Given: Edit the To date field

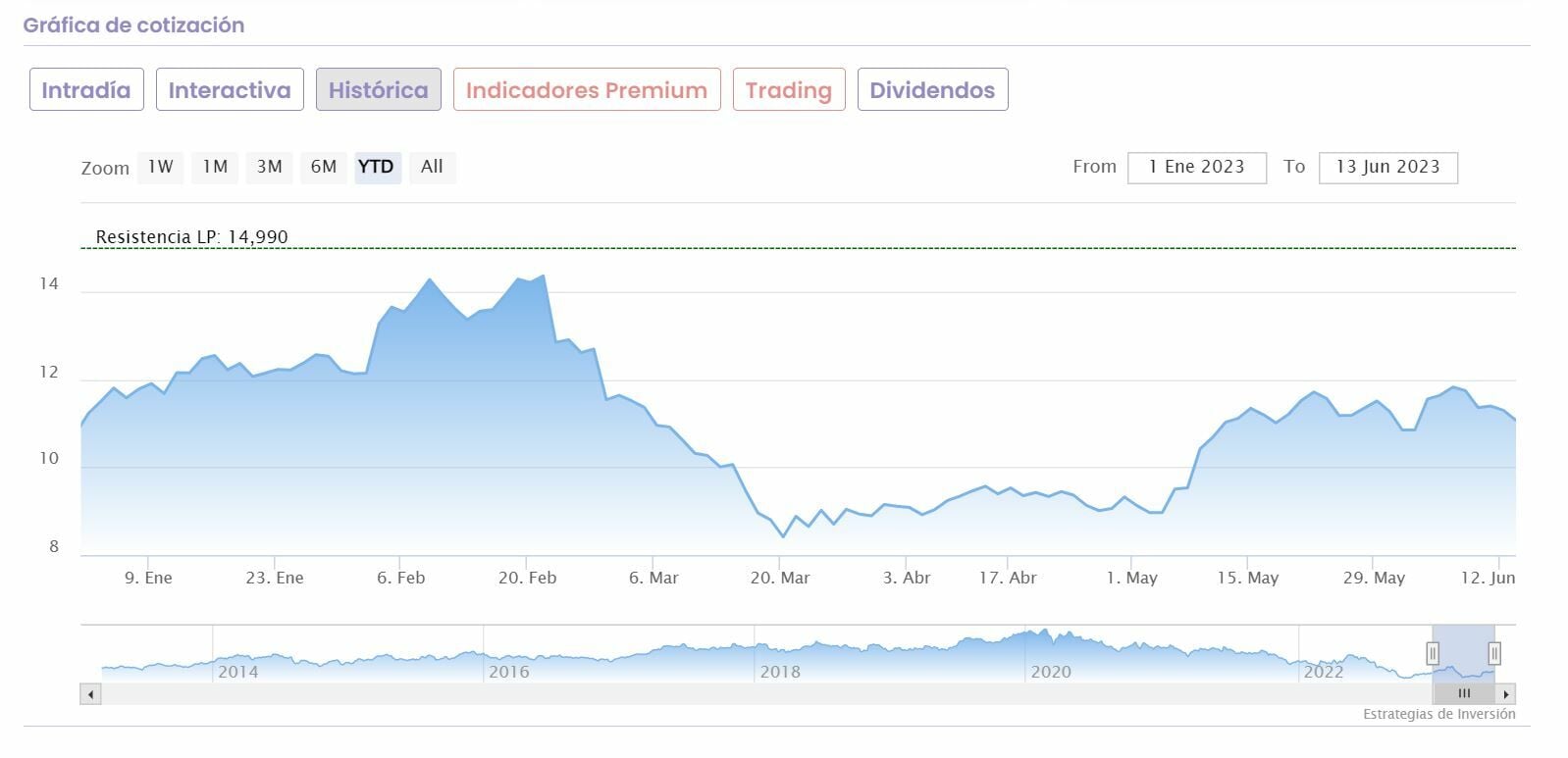Looking at the screenshot, I should 1387,168.
